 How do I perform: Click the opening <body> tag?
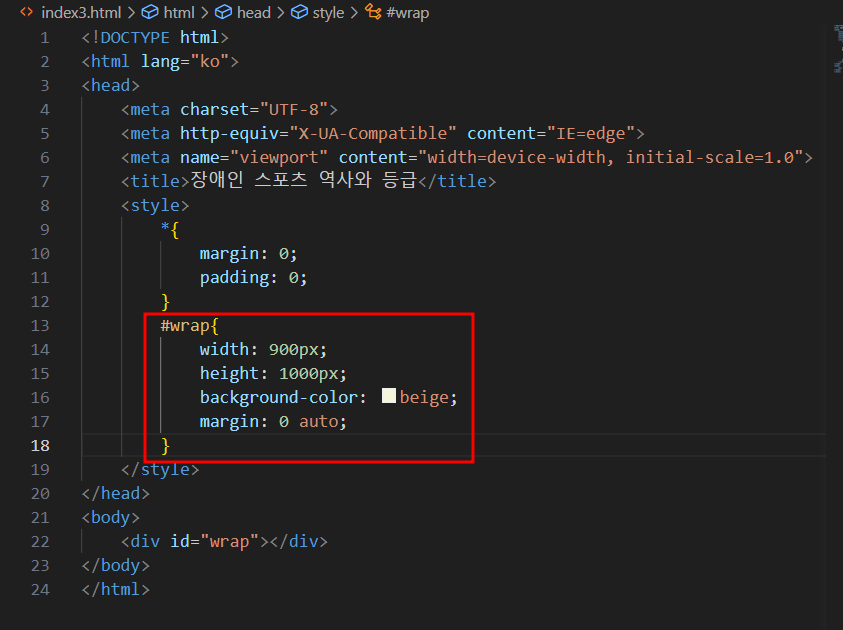click(x=111, y=518)
